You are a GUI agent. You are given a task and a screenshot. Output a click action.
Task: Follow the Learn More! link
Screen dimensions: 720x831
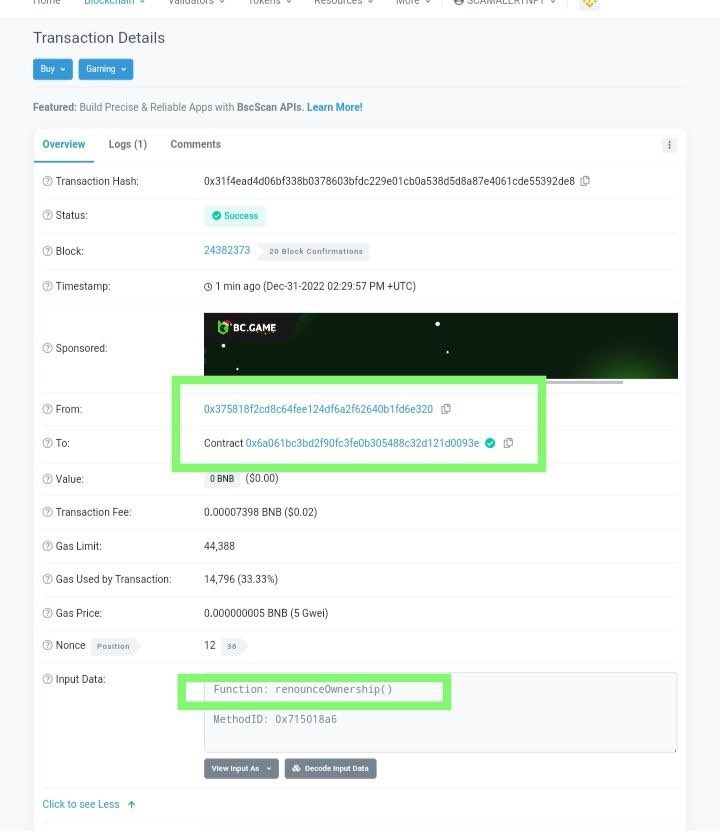334,107
